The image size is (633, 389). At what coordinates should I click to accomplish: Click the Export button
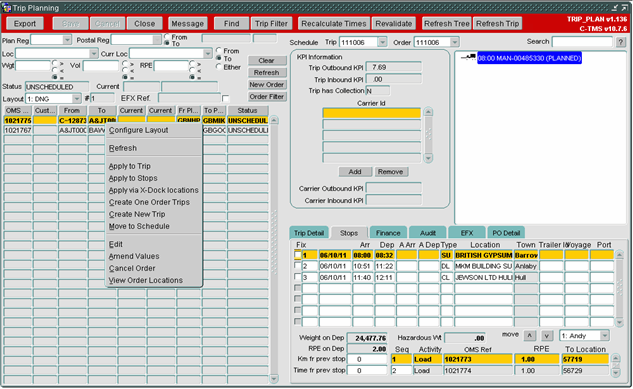click(25, 24)
